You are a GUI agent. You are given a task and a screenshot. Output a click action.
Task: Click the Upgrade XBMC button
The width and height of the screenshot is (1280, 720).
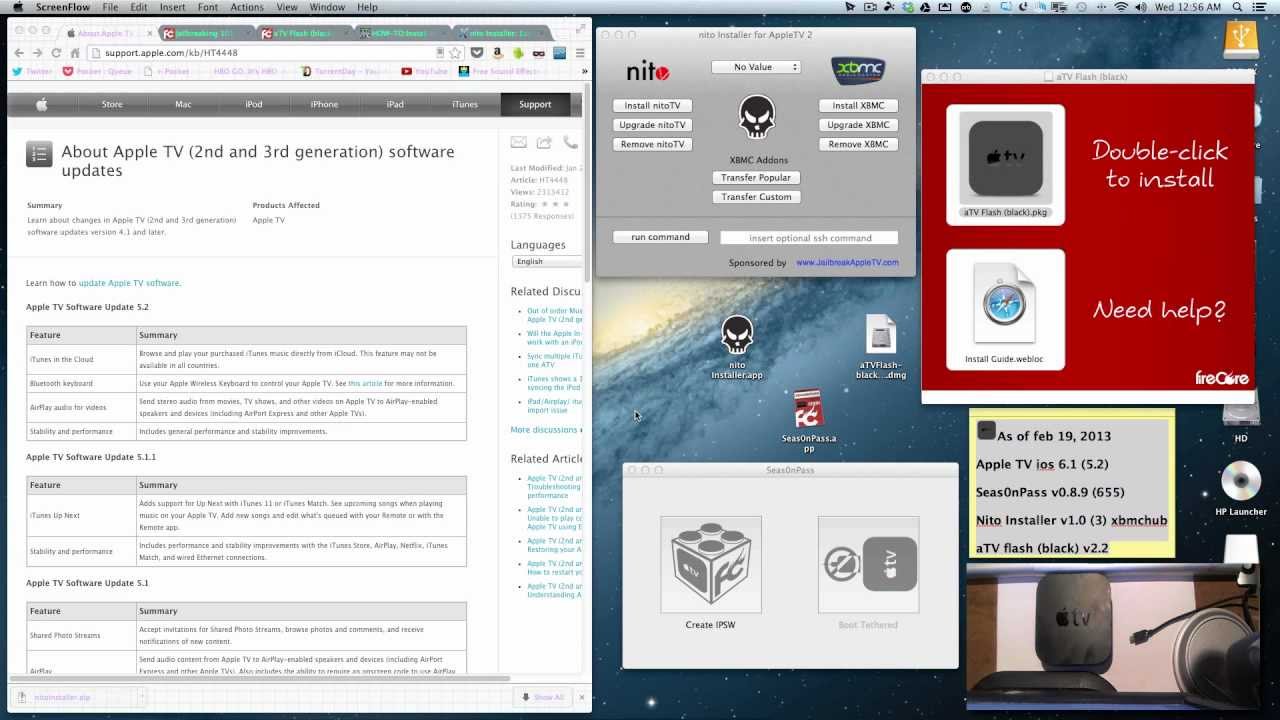858,125
